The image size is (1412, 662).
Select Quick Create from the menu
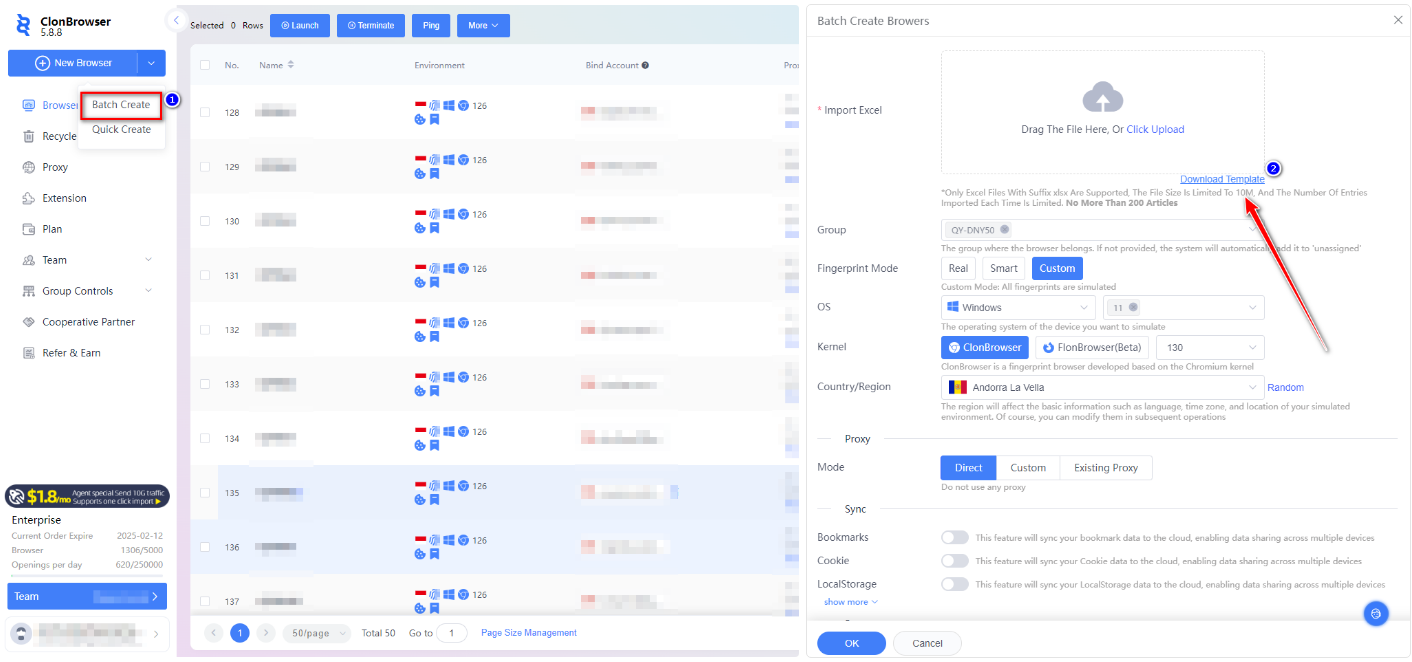click(122, 129)
